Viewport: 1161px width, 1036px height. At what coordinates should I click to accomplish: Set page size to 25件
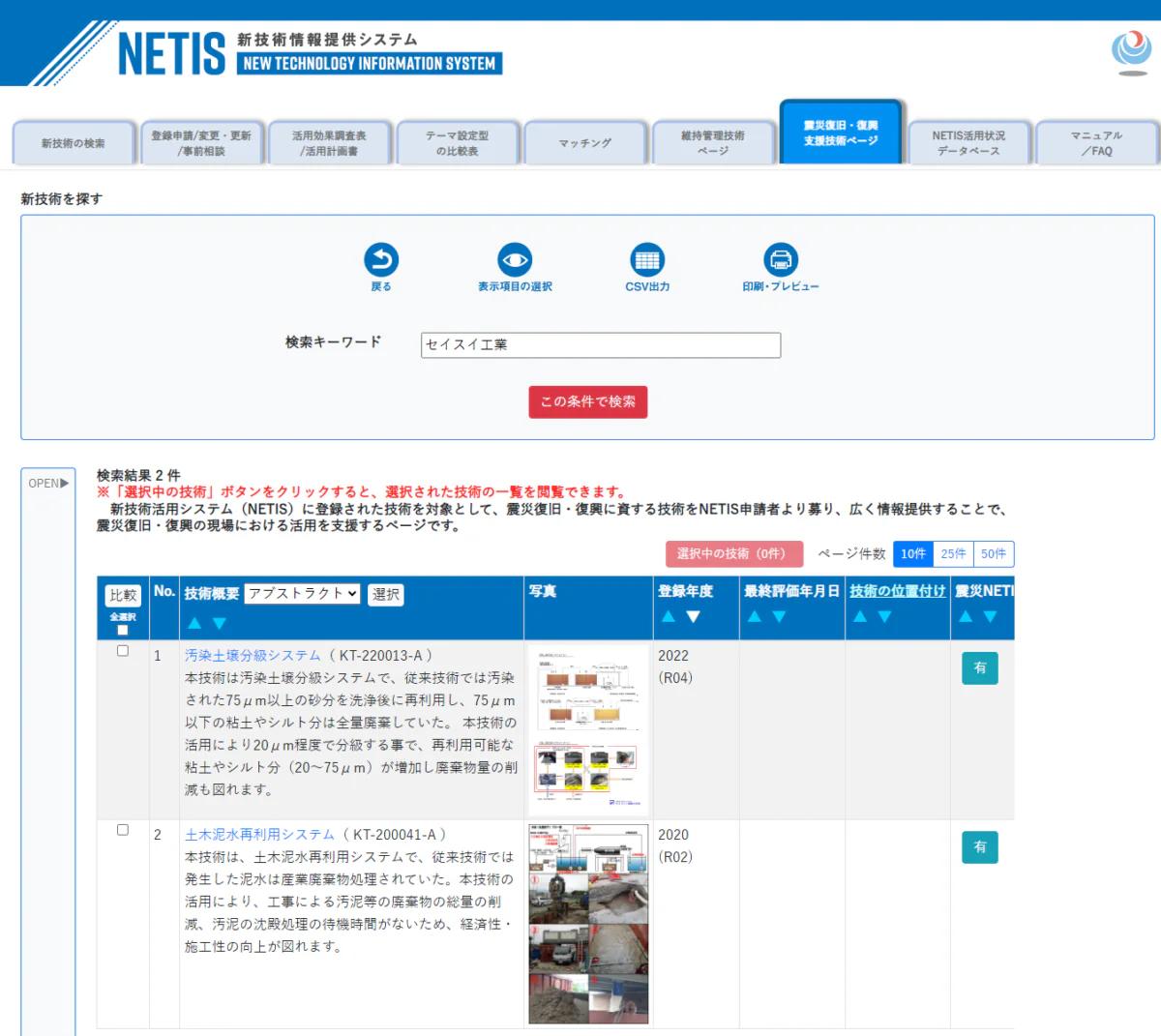pyautogui.click(x=955, y=553)
